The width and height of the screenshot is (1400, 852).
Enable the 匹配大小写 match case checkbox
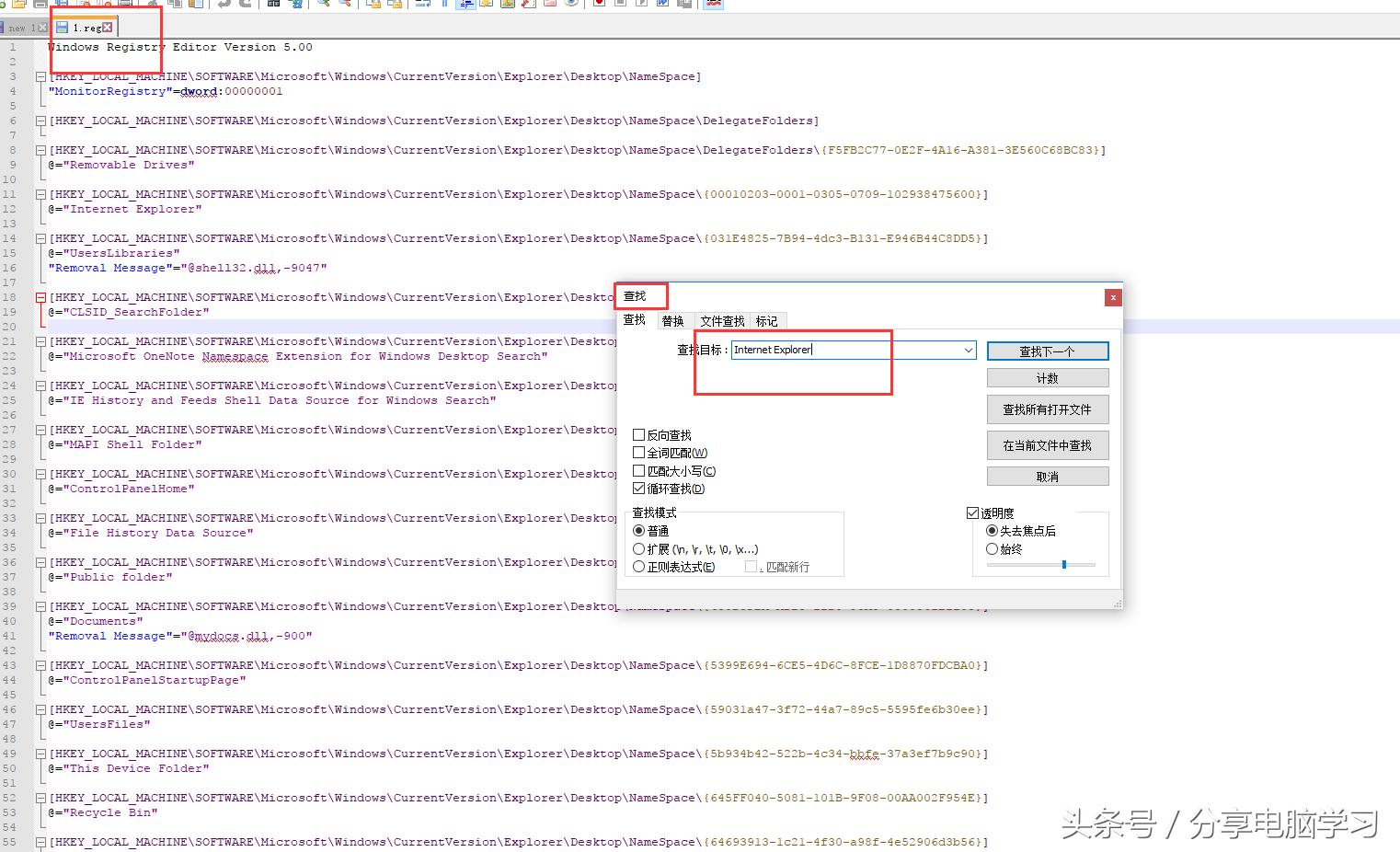tap(639, 470)
